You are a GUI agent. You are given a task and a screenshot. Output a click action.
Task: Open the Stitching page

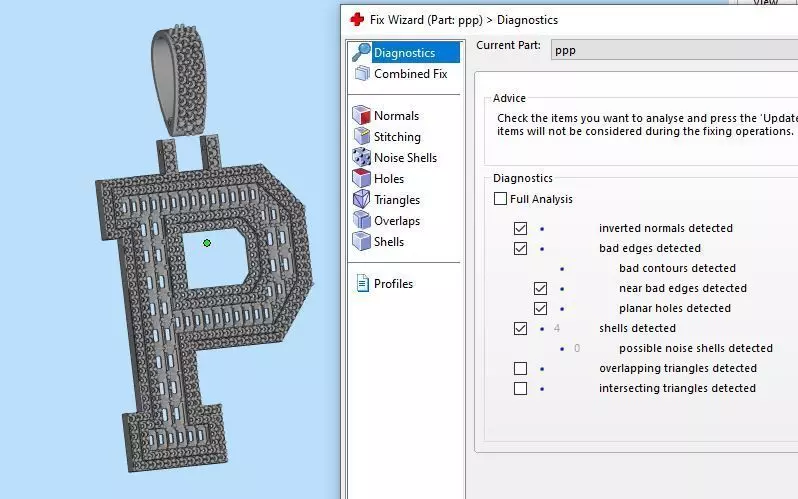(397, 137)
